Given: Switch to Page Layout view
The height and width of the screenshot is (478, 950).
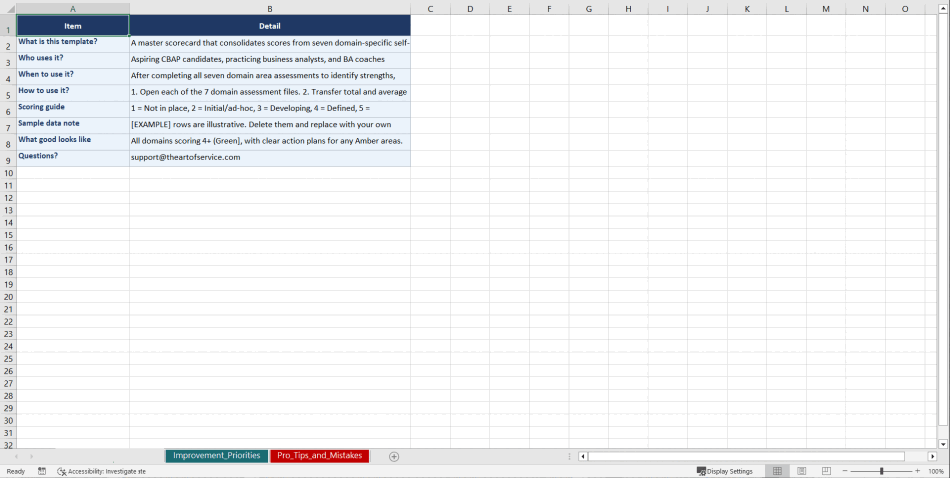Looking at the screenshot, I should click(801, 471).
